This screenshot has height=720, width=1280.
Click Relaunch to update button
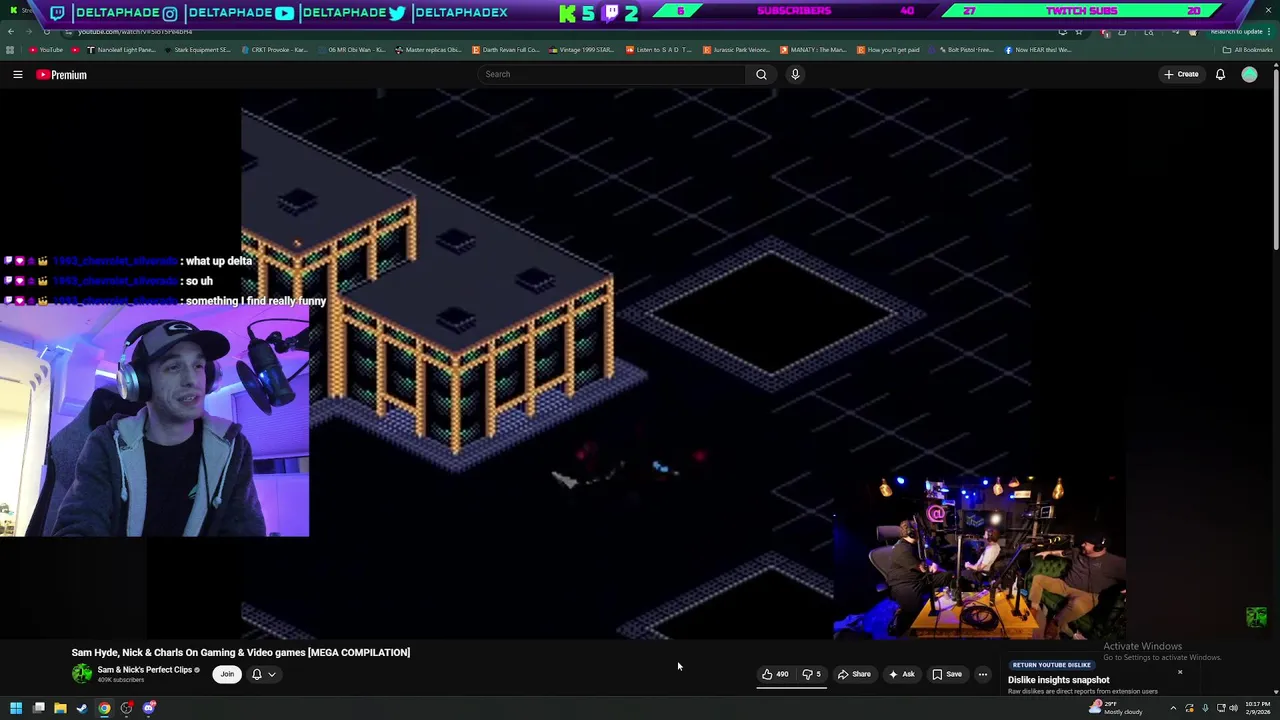coord(1241,32)
